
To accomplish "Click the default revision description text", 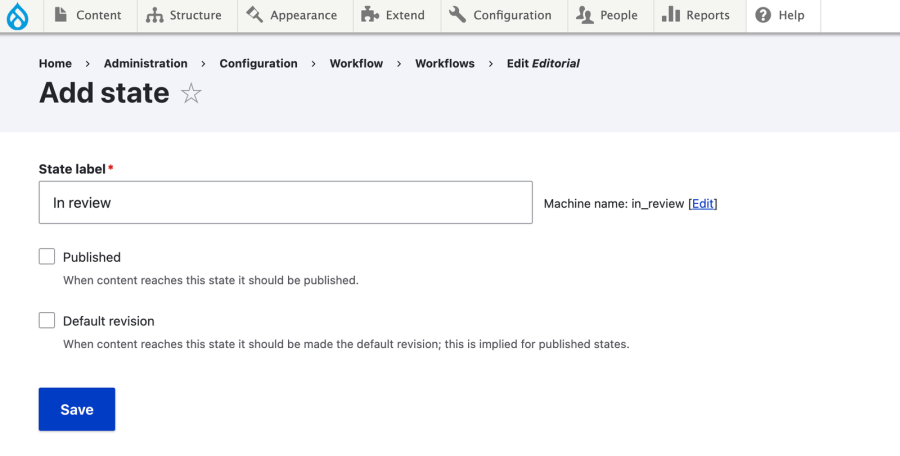I will (x=346, y=344).
